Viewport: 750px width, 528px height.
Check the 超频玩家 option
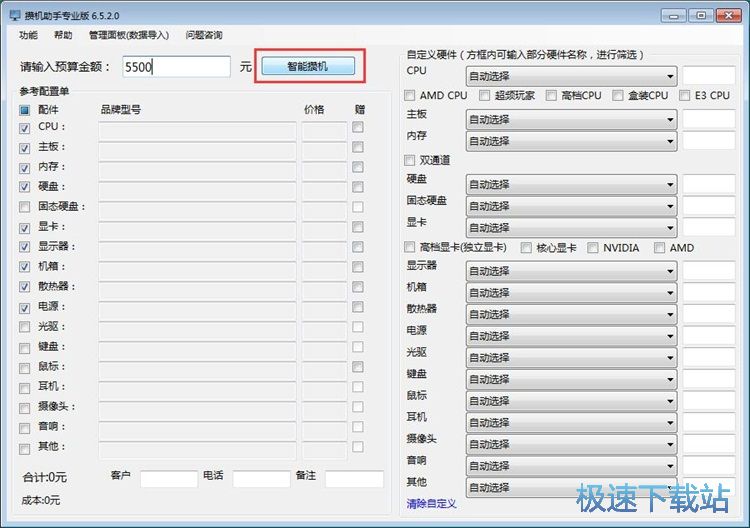pos(485,96)
